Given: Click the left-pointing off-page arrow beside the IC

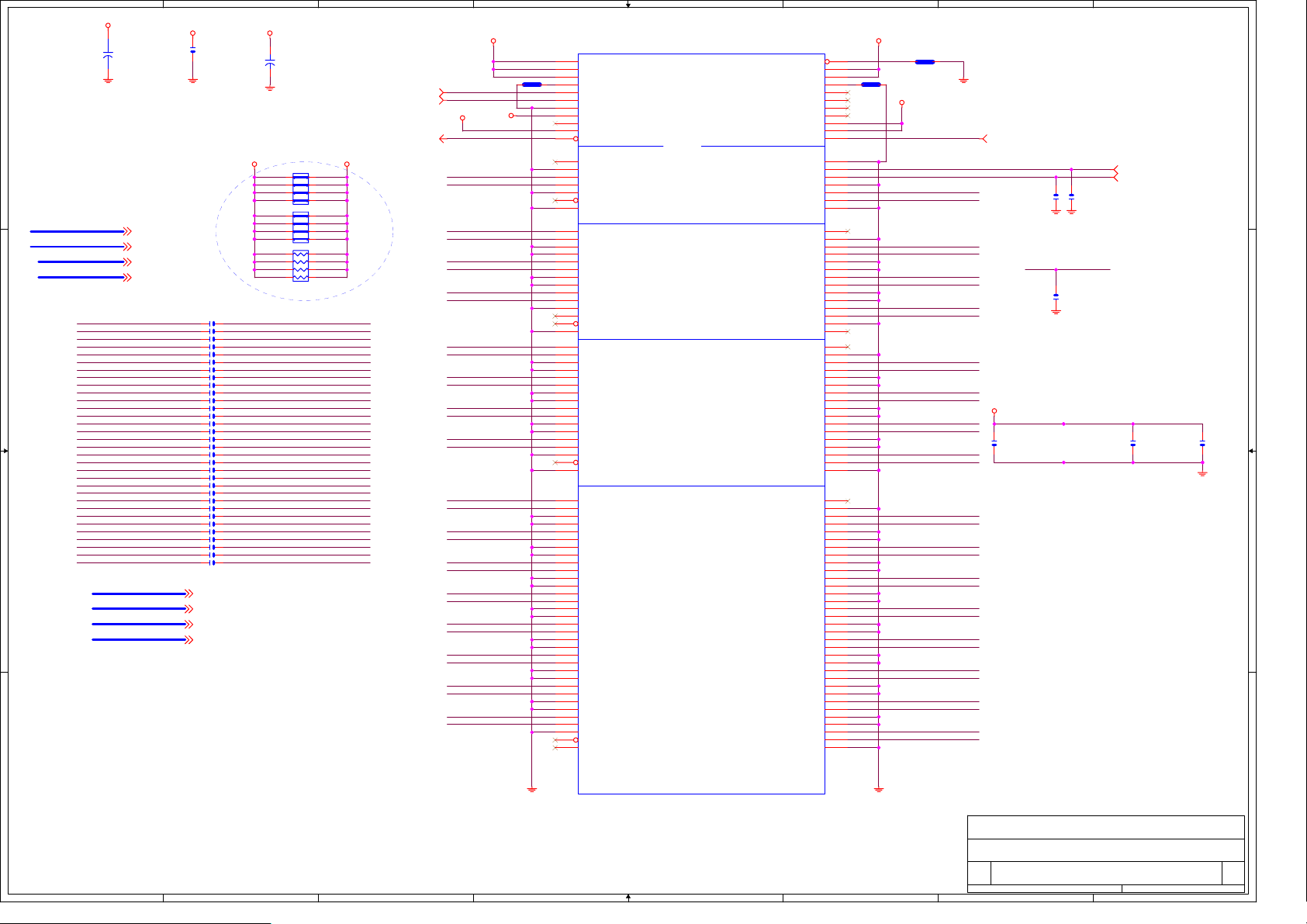Looking at the screenshot, I should point(443,138).
